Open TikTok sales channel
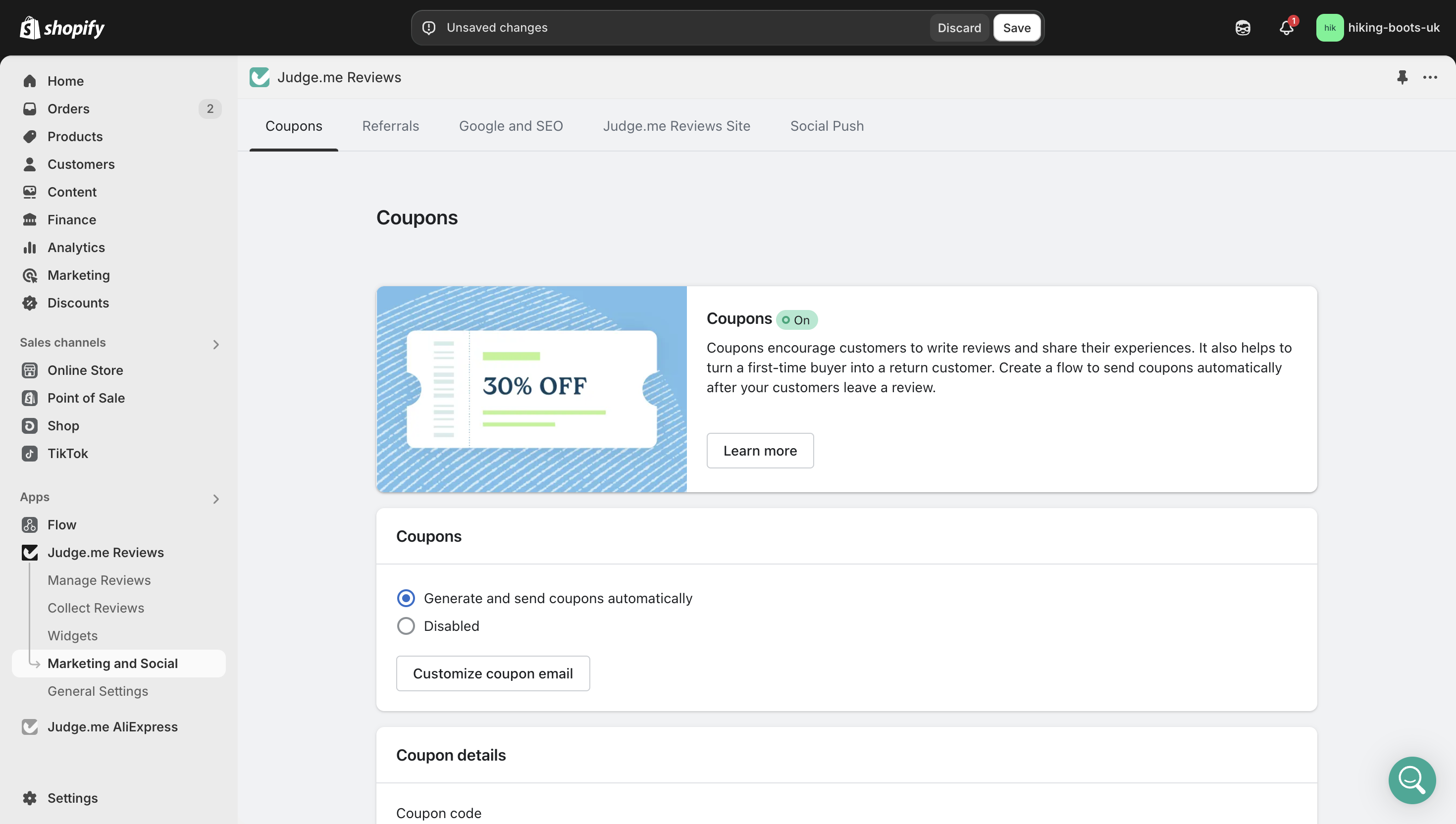1456x824 pixels. [119, 453]
